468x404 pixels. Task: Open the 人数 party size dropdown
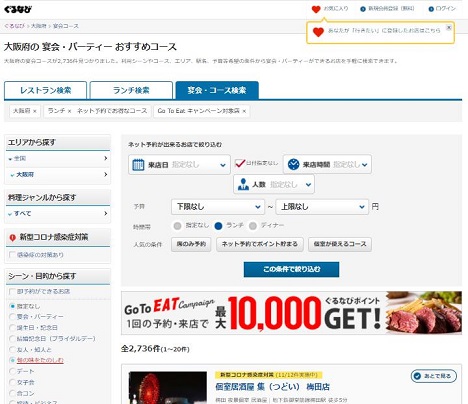point(274,184)
